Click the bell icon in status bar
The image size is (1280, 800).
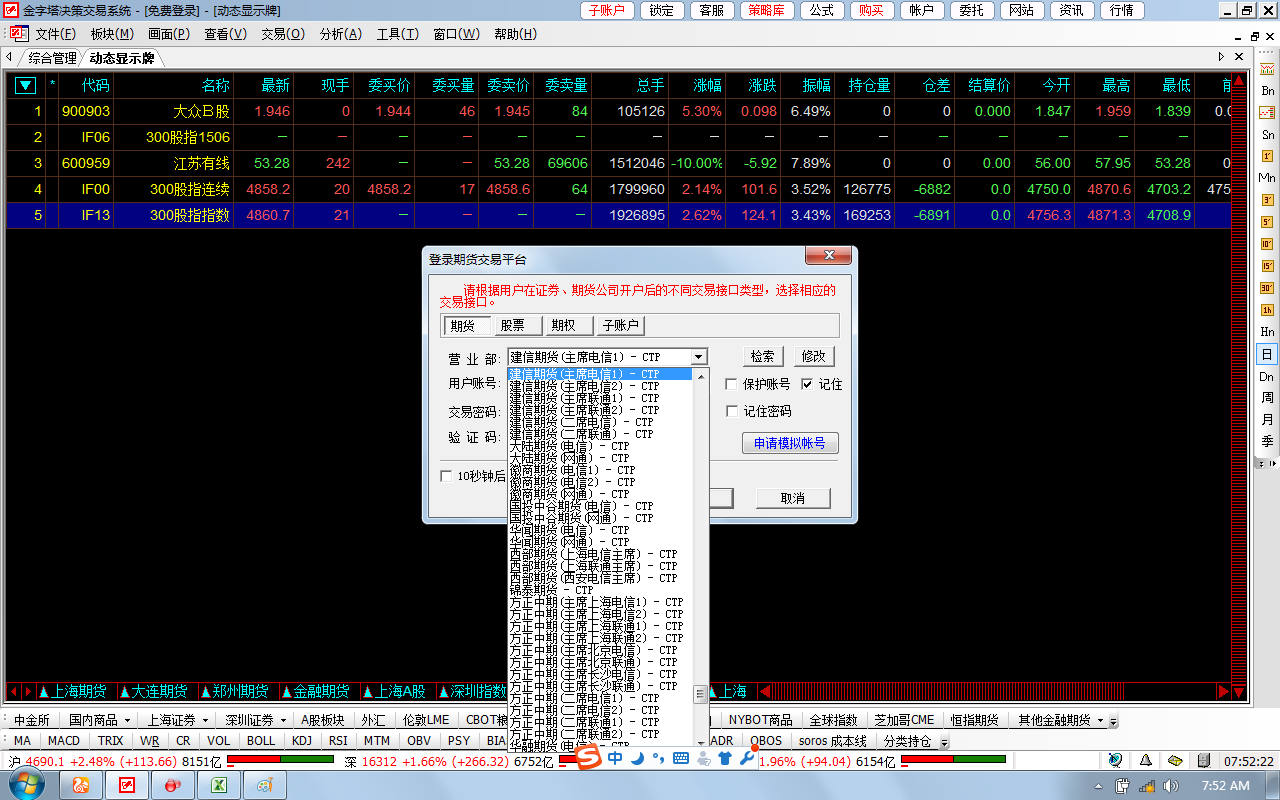click(1145, 761)
